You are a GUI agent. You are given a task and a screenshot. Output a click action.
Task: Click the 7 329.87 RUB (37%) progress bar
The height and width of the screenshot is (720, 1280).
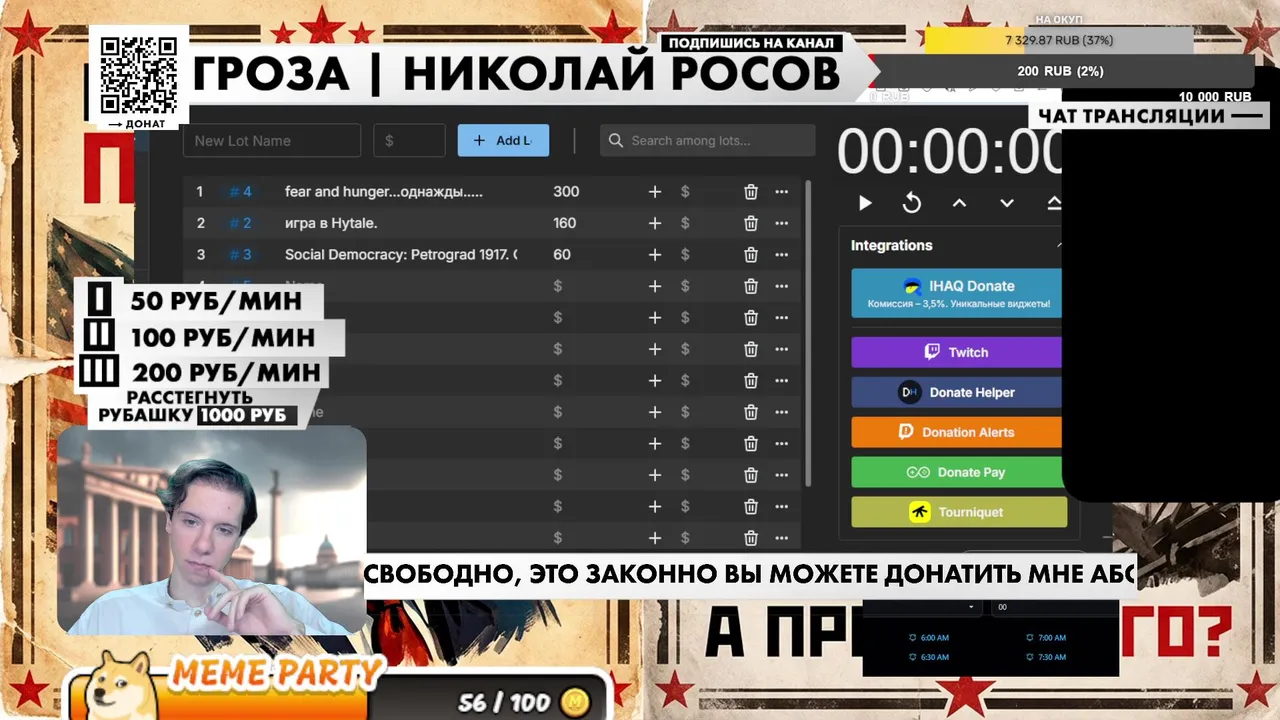tap(1059, 40)
